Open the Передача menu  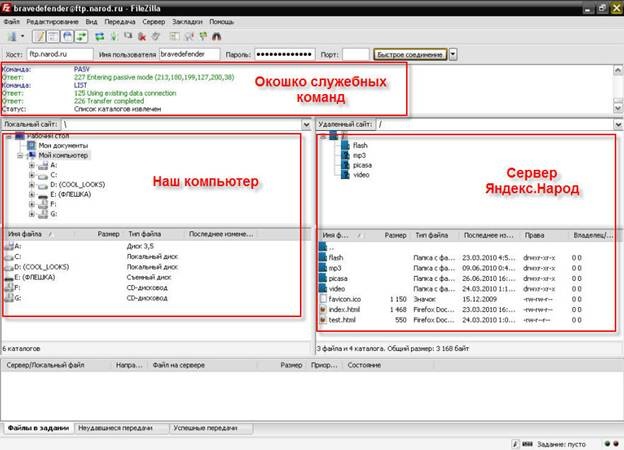click(120, 22)
